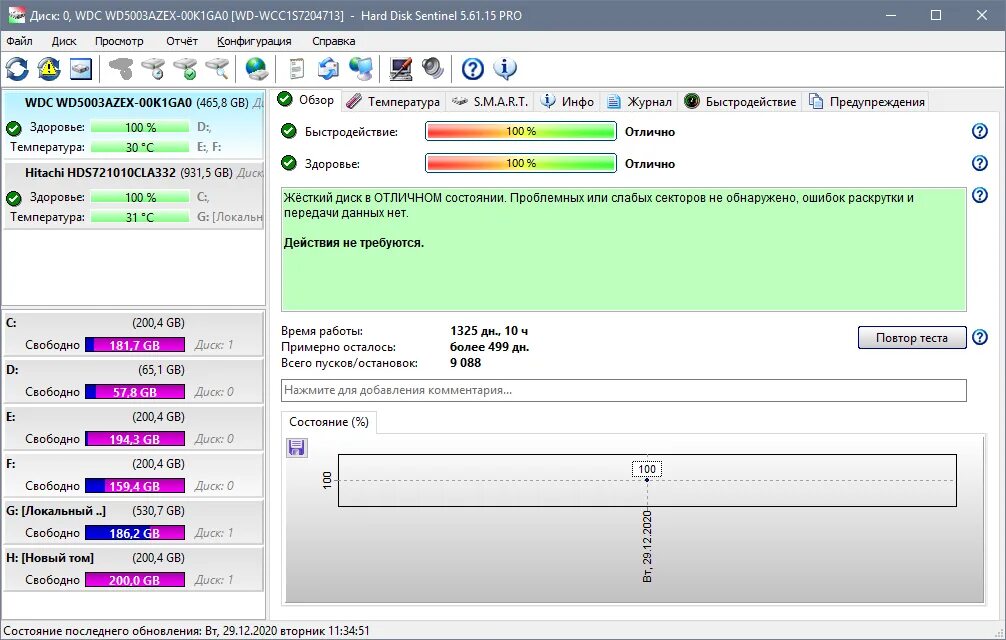
Task: Click the WDC disk Здоровье 100 % bar
Action: (x=140, y=127)
